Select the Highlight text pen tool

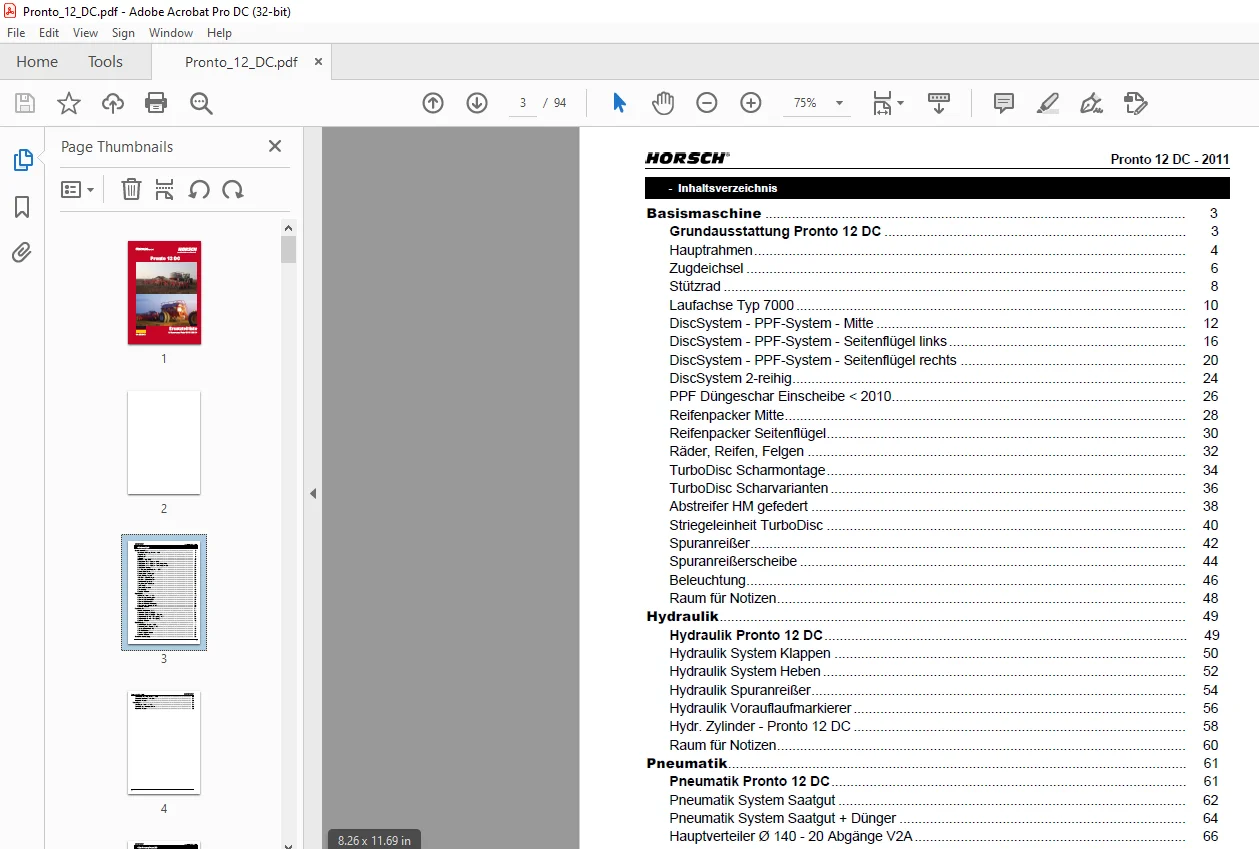point(1047,103)
